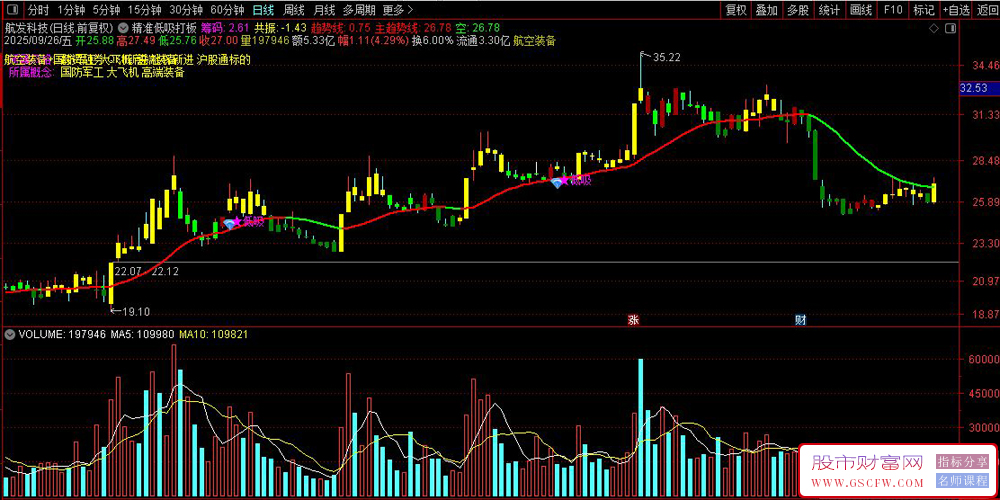Click the diamond marker icon above price axis
This screenshot has width=1000, height=500.
pyautogui.click(x=934, y=28)
